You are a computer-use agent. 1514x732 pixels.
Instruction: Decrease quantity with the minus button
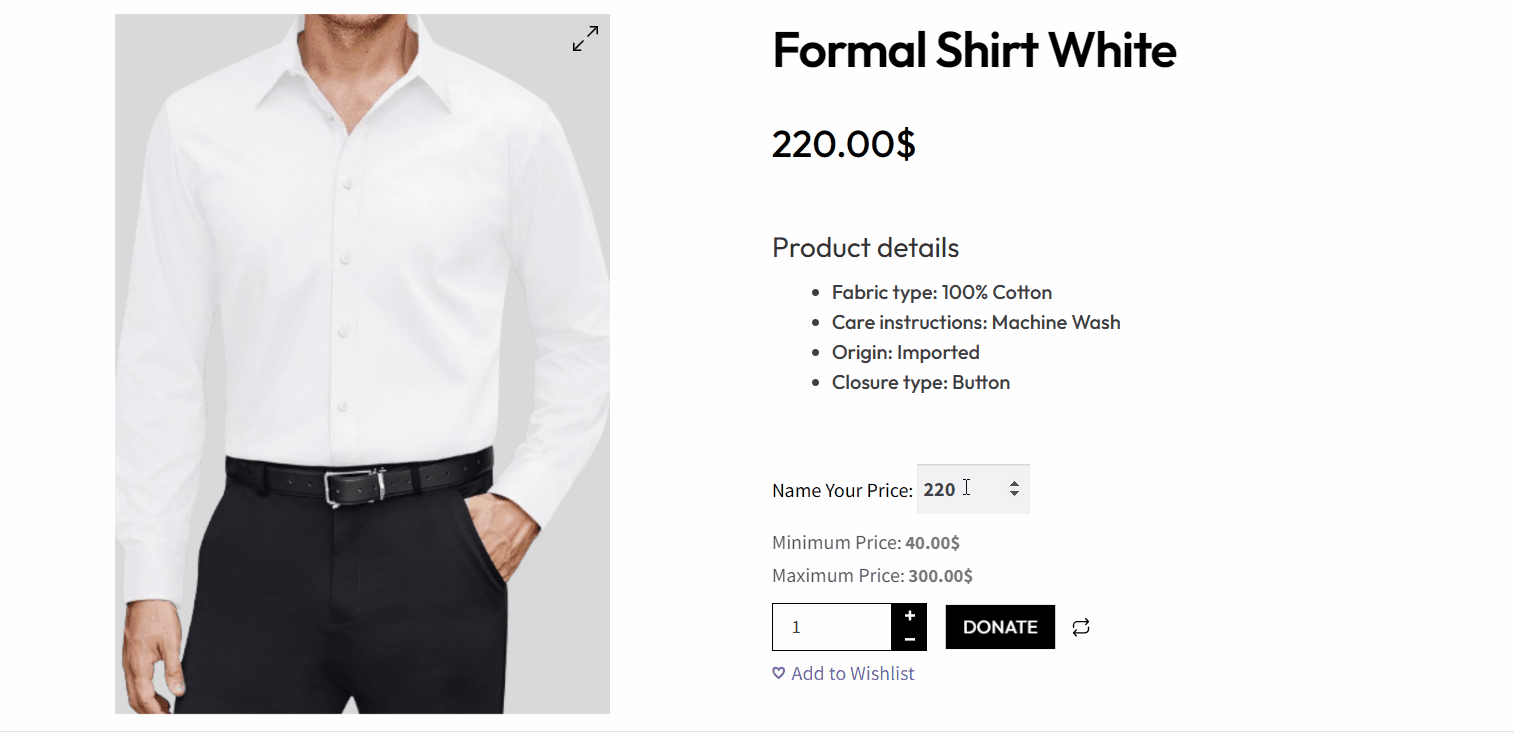click(909, 639)
